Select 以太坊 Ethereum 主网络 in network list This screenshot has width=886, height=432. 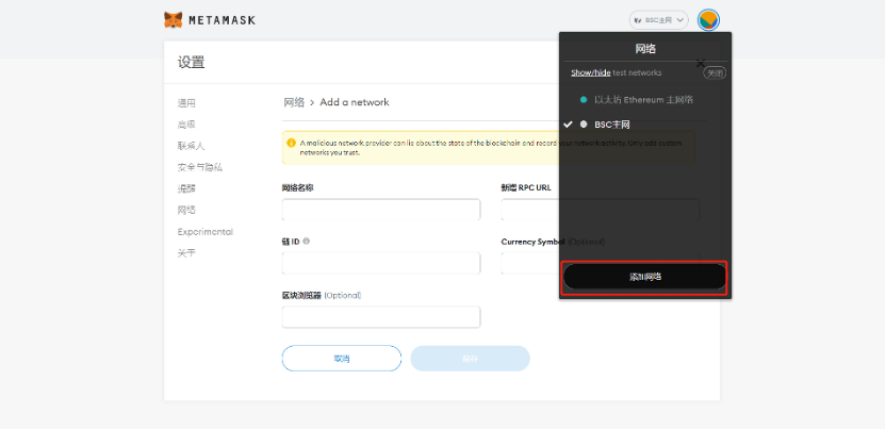[x=644, y=100]
